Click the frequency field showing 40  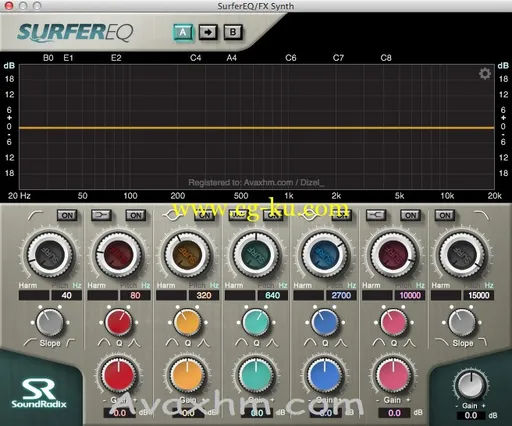point(66,295)
